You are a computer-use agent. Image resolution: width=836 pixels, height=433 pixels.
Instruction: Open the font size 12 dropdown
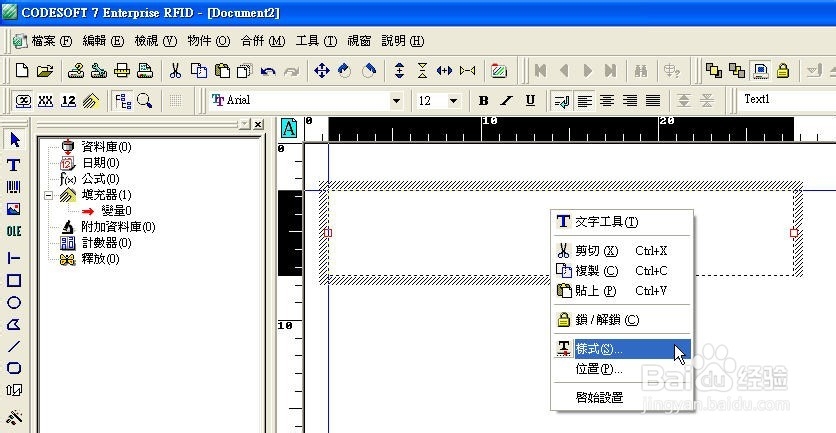pos(453,100)
